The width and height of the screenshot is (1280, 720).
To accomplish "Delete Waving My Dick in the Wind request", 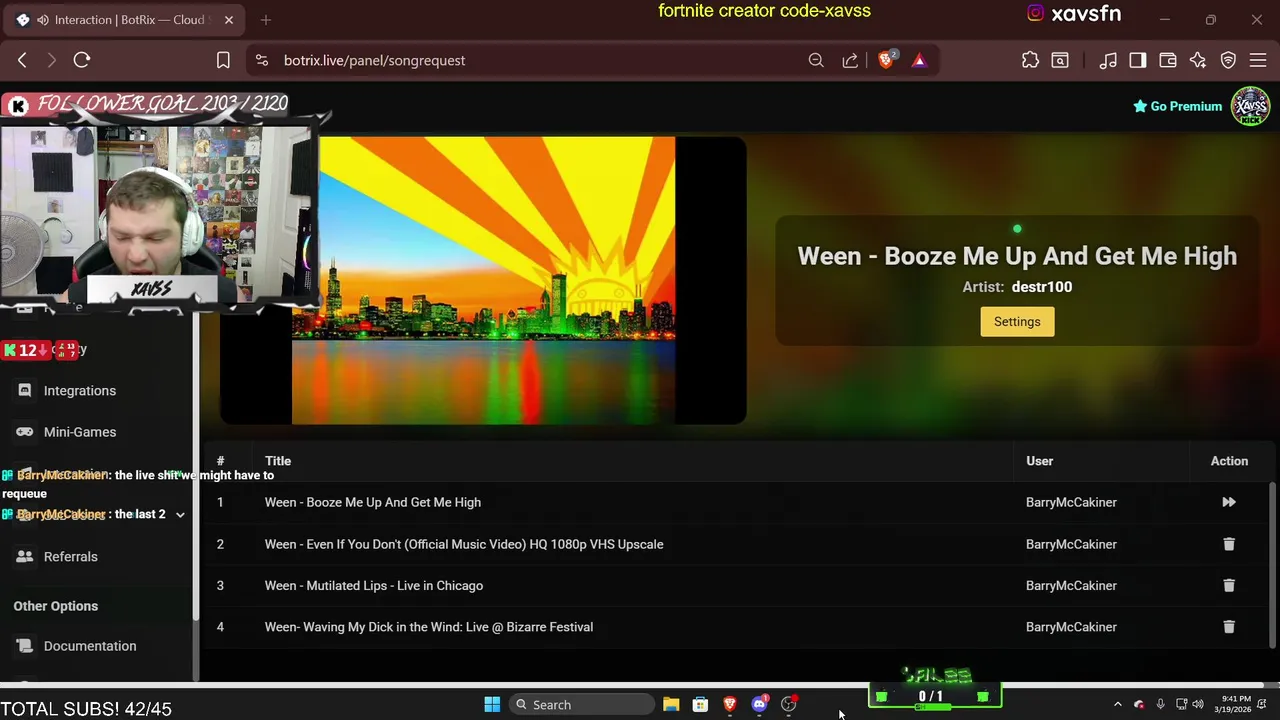I will point(1229,627).
